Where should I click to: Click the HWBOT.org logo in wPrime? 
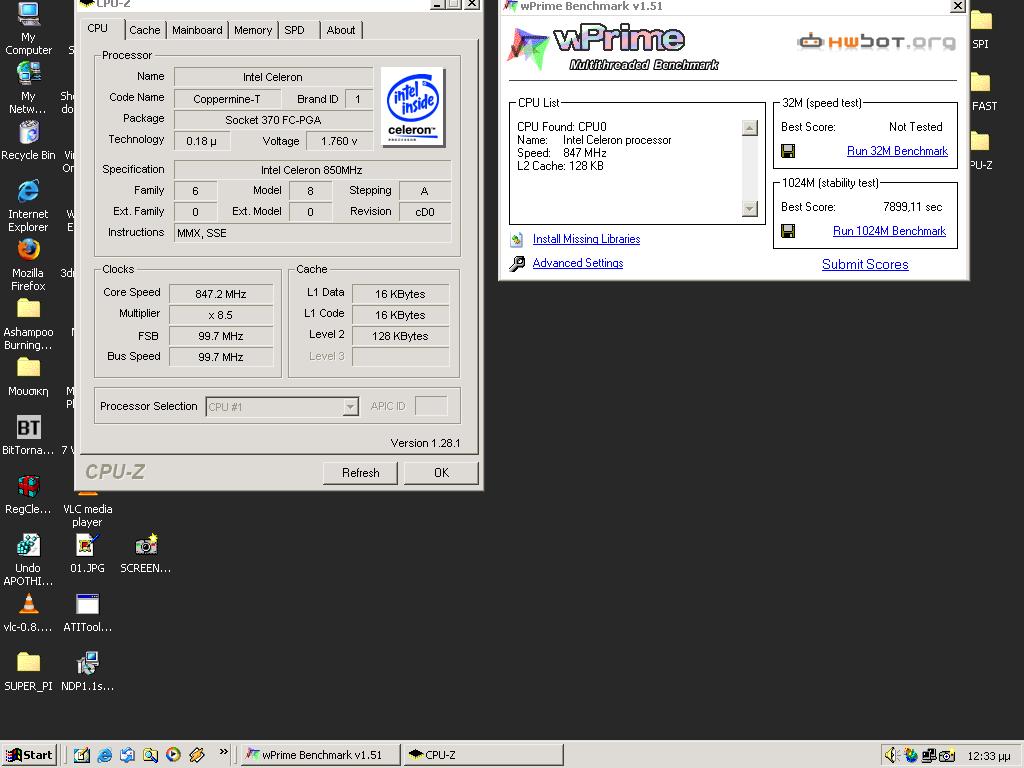(876, 42)
